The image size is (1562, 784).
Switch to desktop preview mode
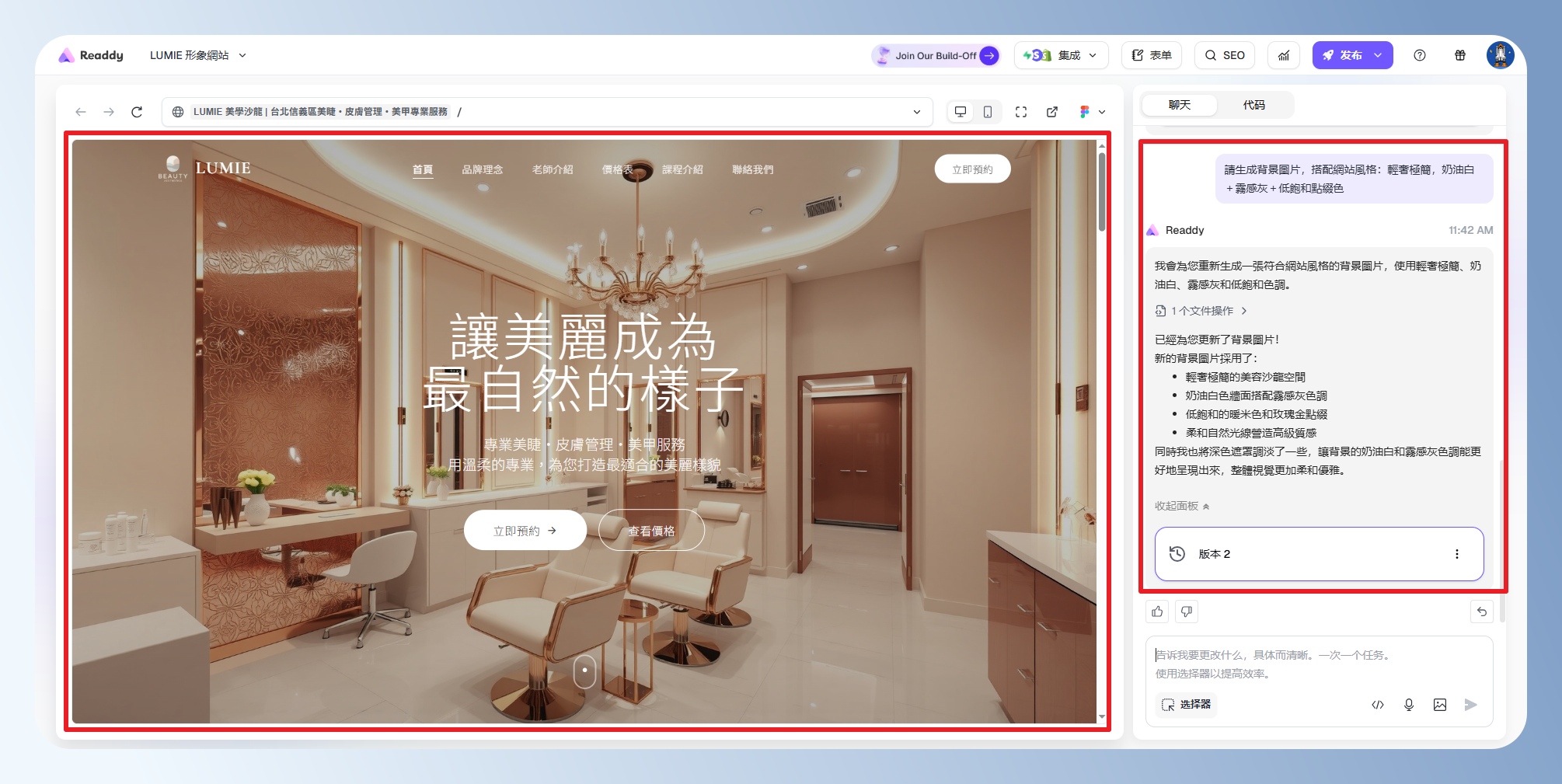[961, 112]
